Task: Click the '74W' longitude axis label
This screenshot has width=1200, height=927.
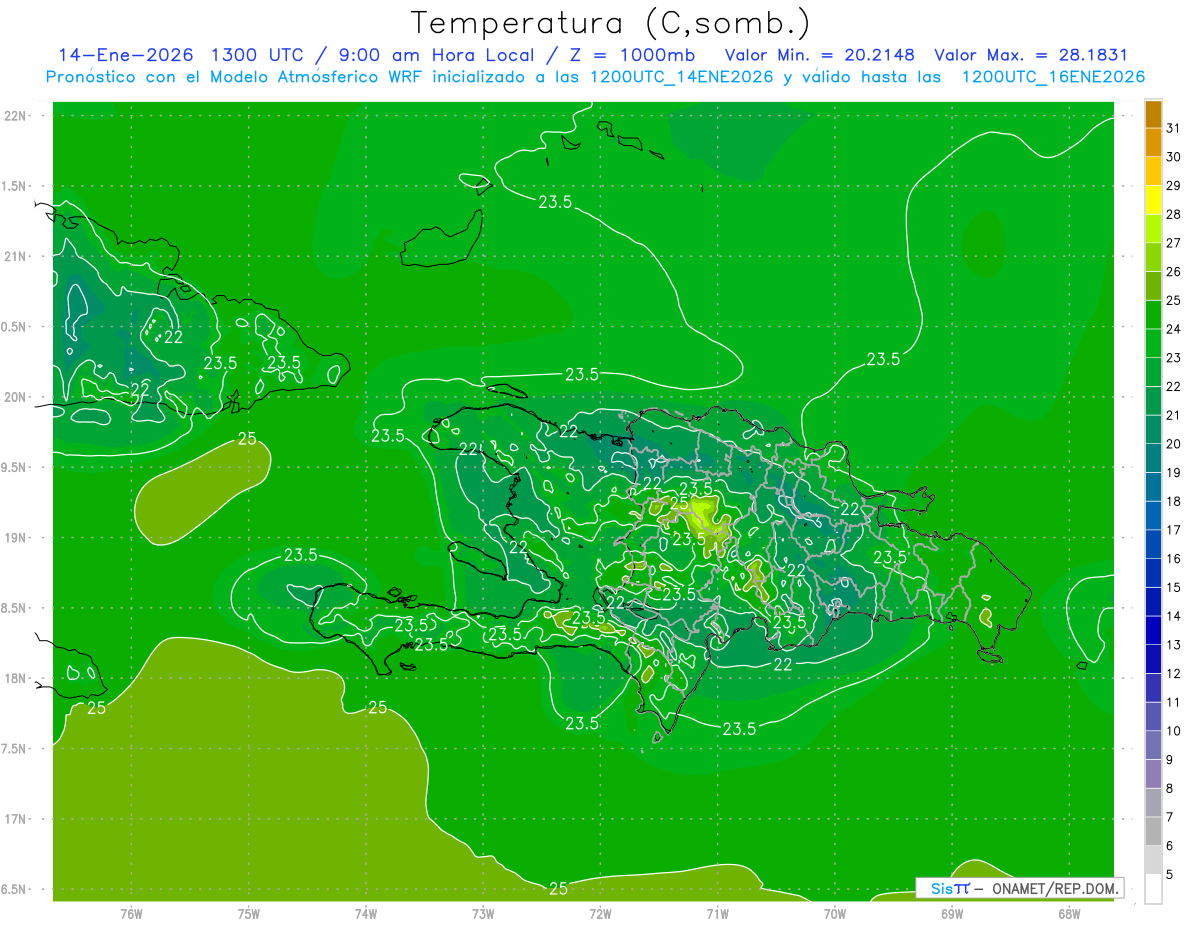Action: point(366,913)
